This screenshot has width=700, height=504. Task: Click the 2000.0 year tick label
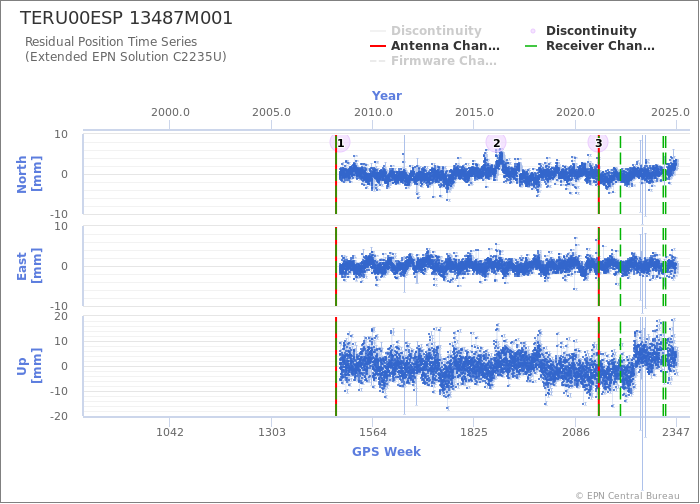pyautogui.click(x=170, y=112)
